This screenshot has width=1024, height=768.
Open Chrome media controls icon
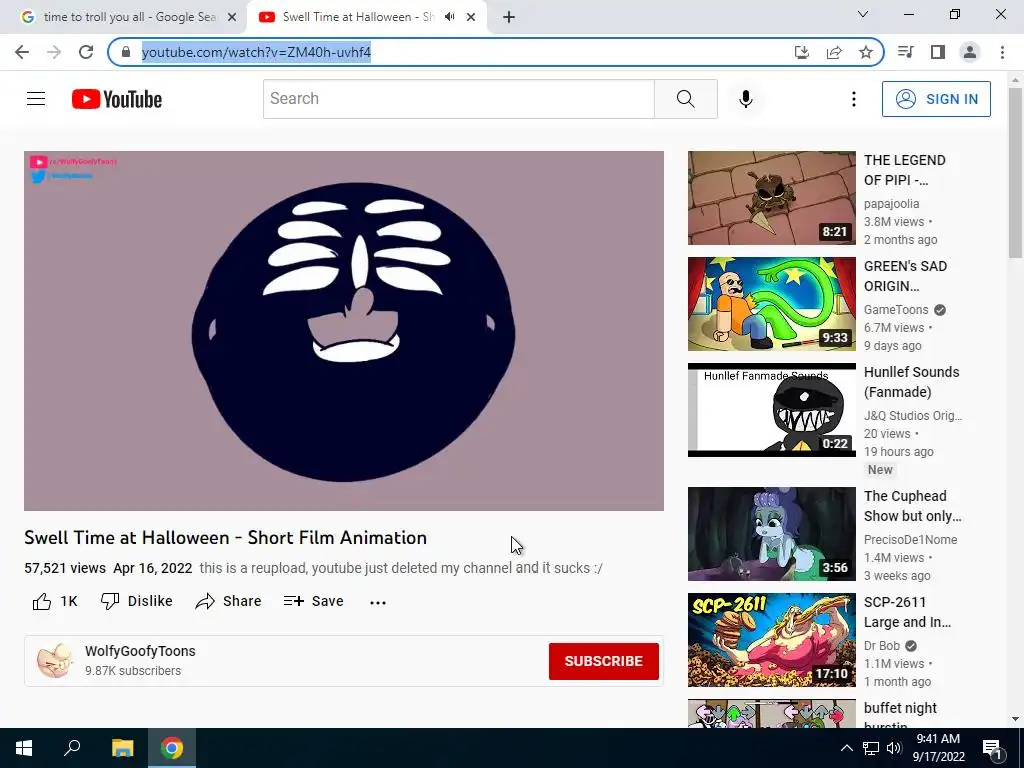[x=905, y=52]
